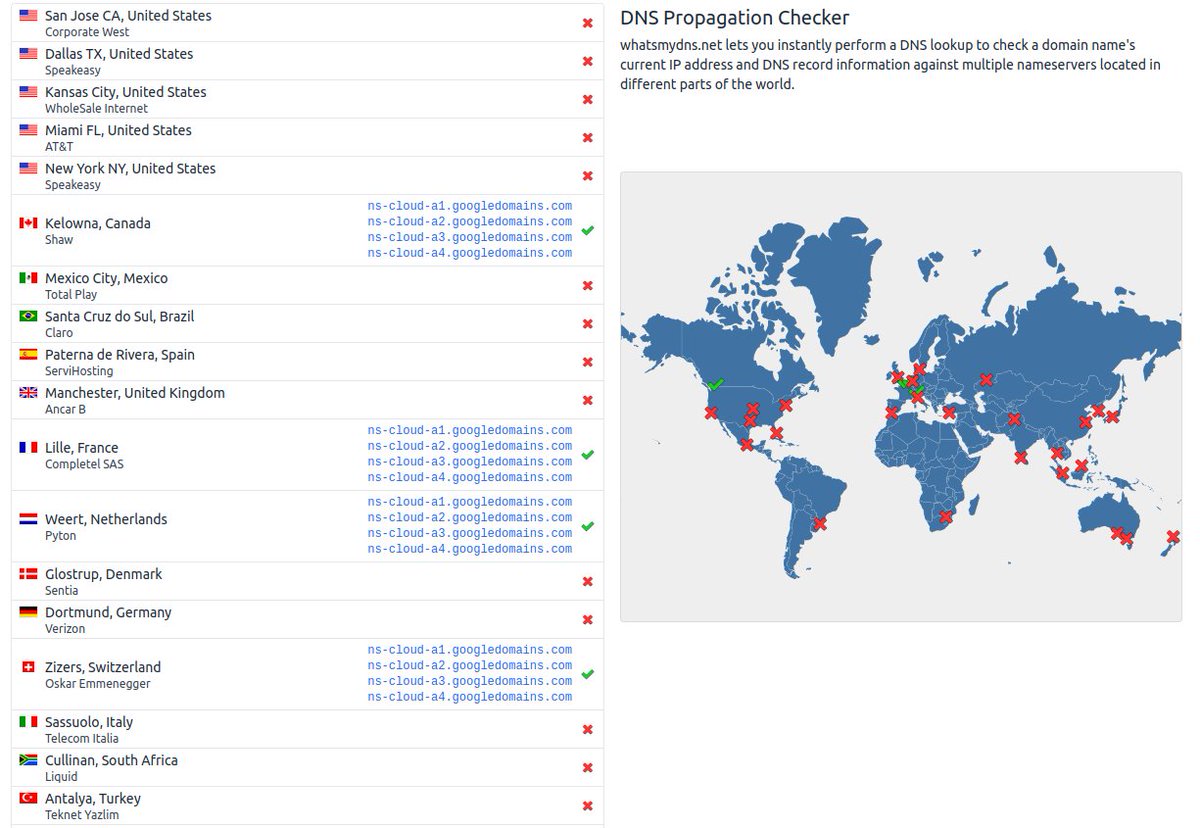1200x828 pixels.
Task: Click the Spanish flag beside Paterna de Rivera
Action: coord(28,354)
